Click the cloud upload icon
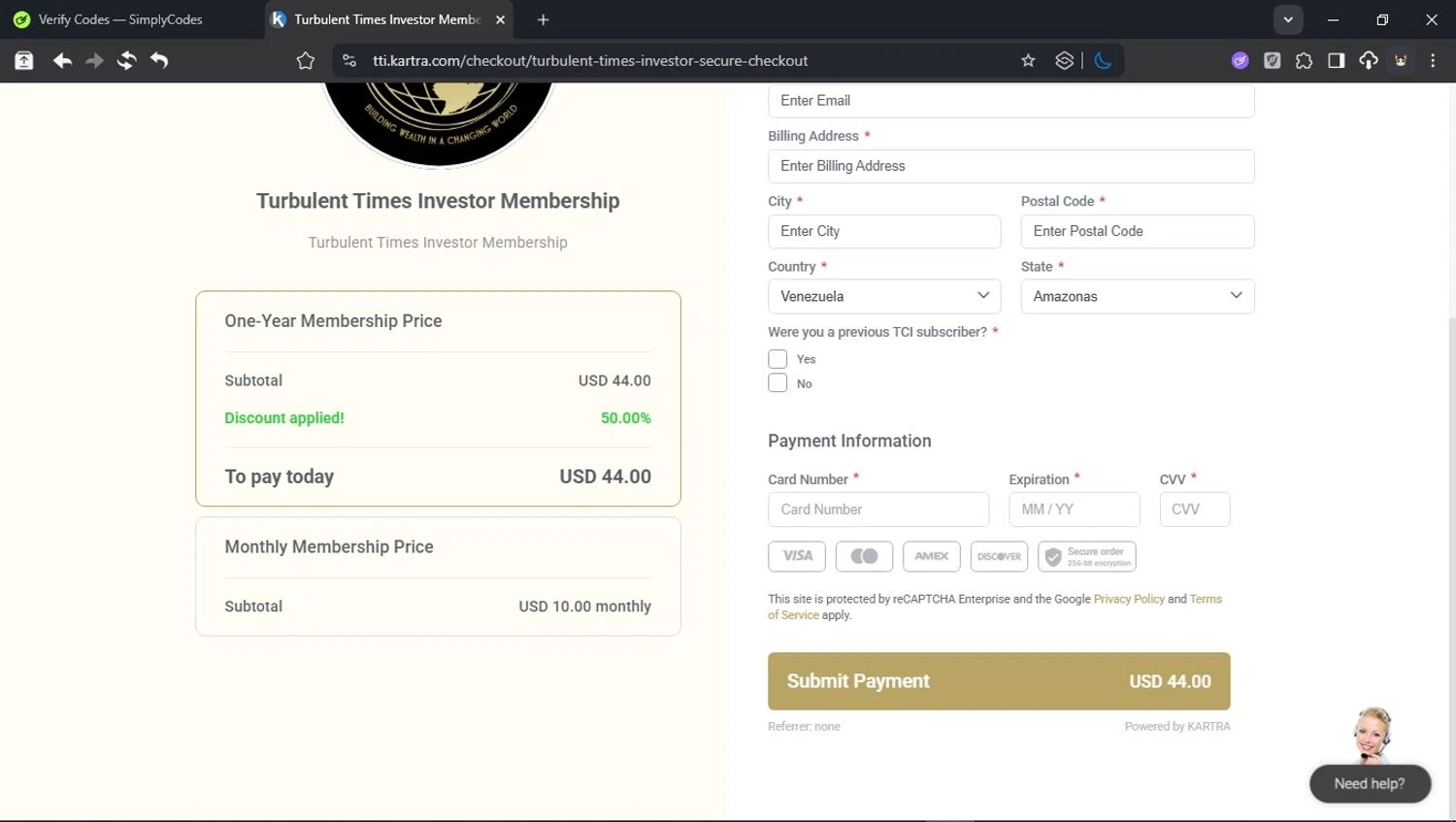Image resolution: width=1456 pixels, height=822 pixels. (1369, 61)
